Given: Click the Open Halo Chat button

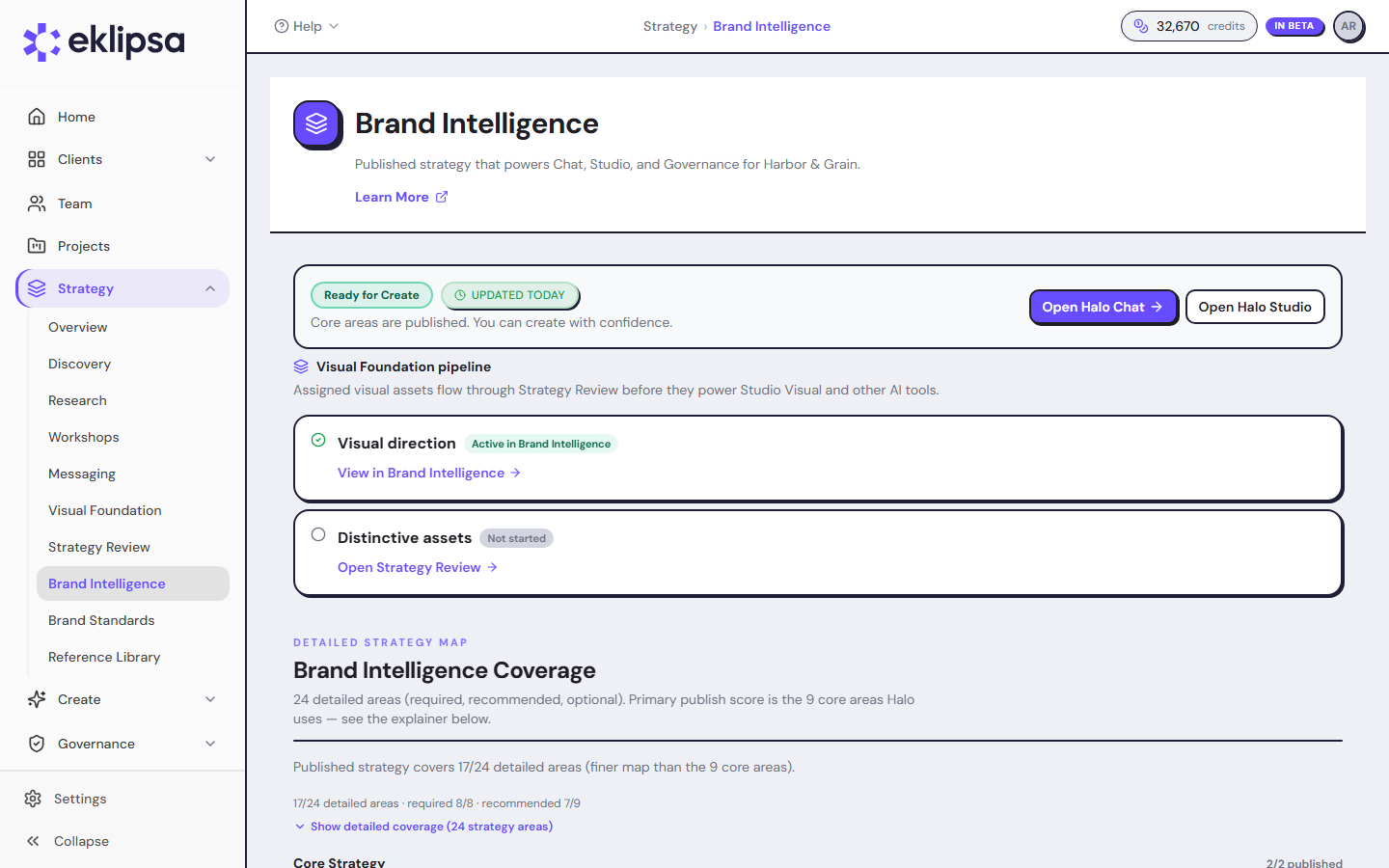Looking at the screenshot, I should (x=1103, y=307).
